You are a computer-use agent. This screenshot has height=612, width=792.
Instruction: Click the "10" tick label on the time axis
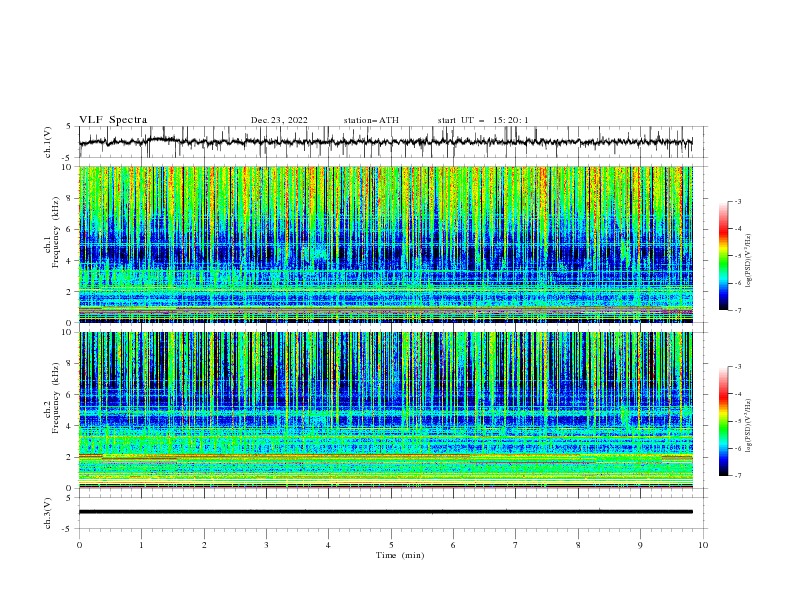[703, 545]
